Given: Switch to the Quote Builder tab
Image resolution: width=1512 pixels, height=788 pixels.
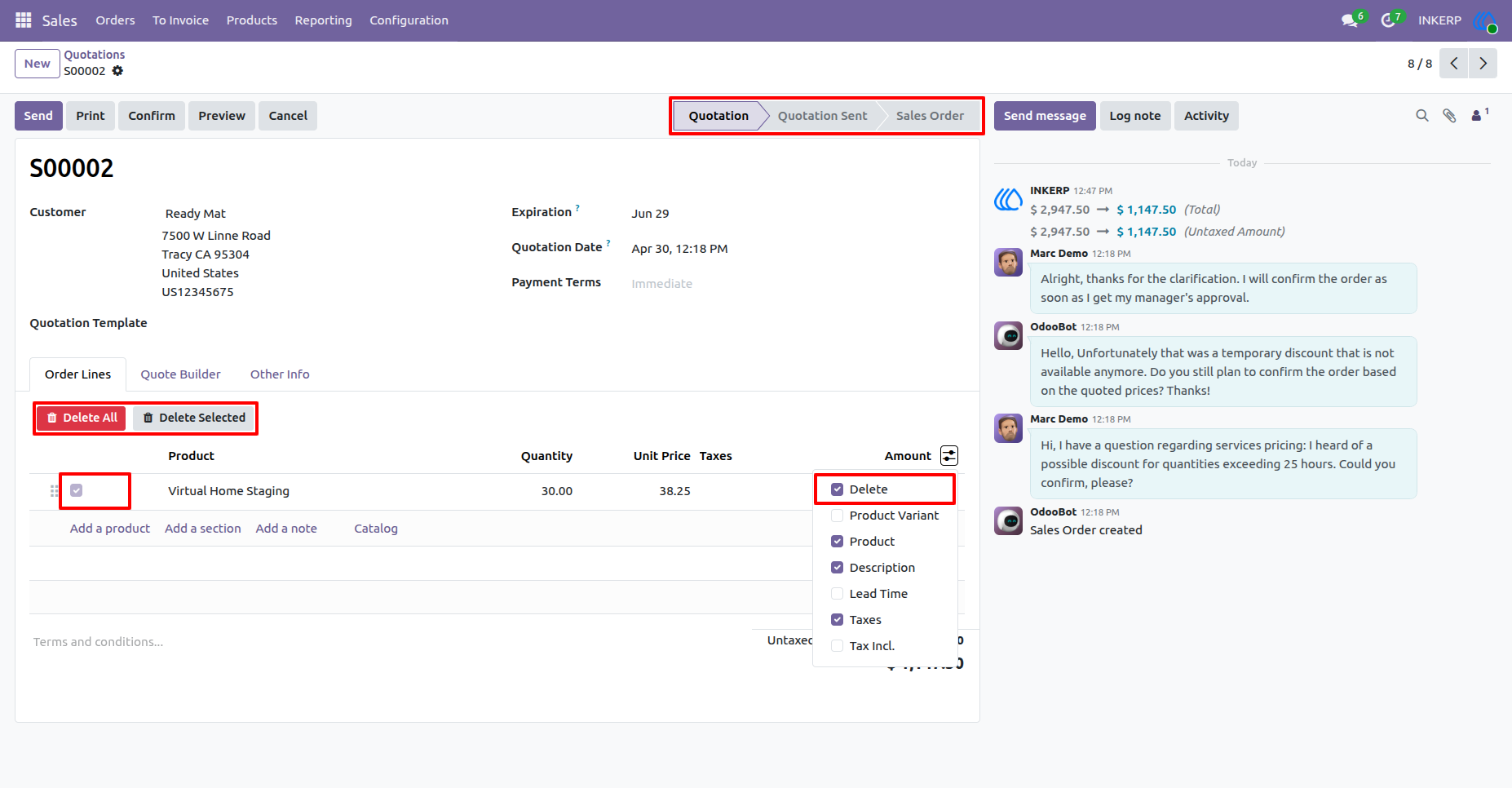Looking at the screenshot, I should 180,374.
